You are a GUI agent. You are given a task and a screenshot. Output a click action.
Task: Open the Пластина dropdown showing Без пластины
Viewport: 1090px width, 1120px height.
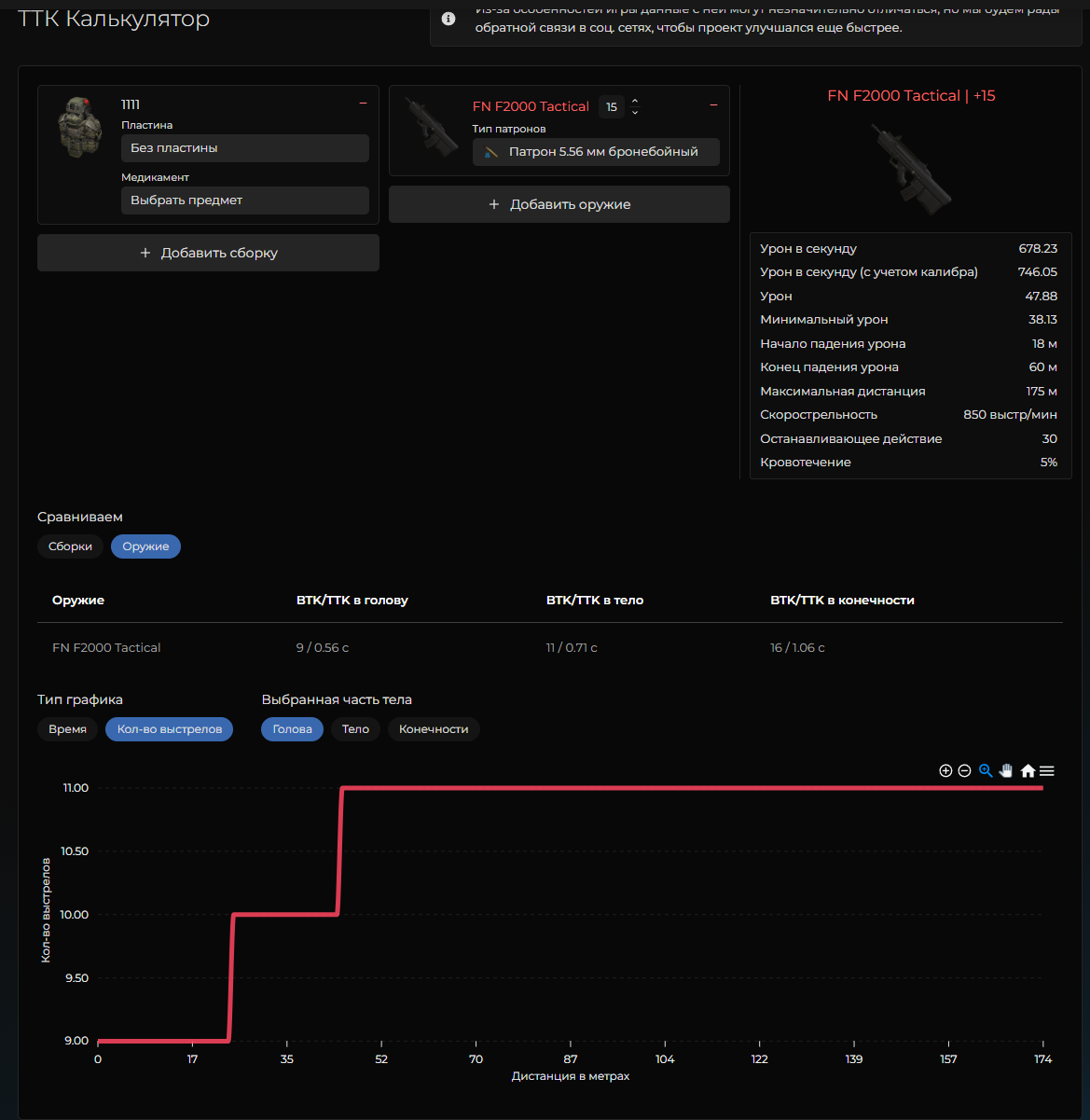pyautogui.click(x=245, y=148)
